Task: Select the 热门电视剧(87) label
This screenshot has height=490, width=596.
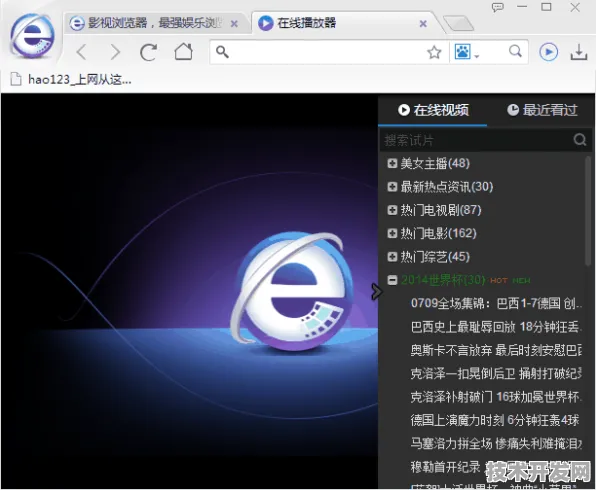Action: pos(441,210)
